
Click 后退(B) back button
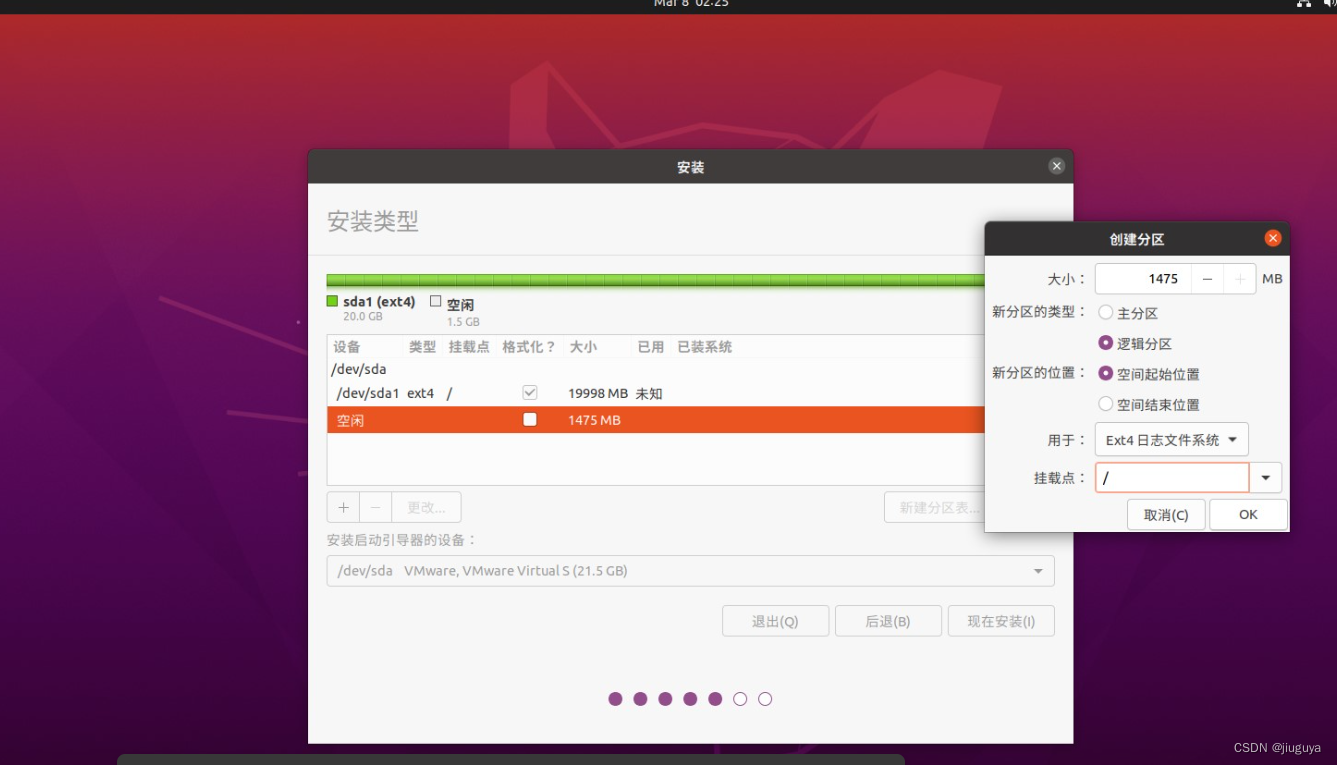pyautogui.click(x=888, y=621)
